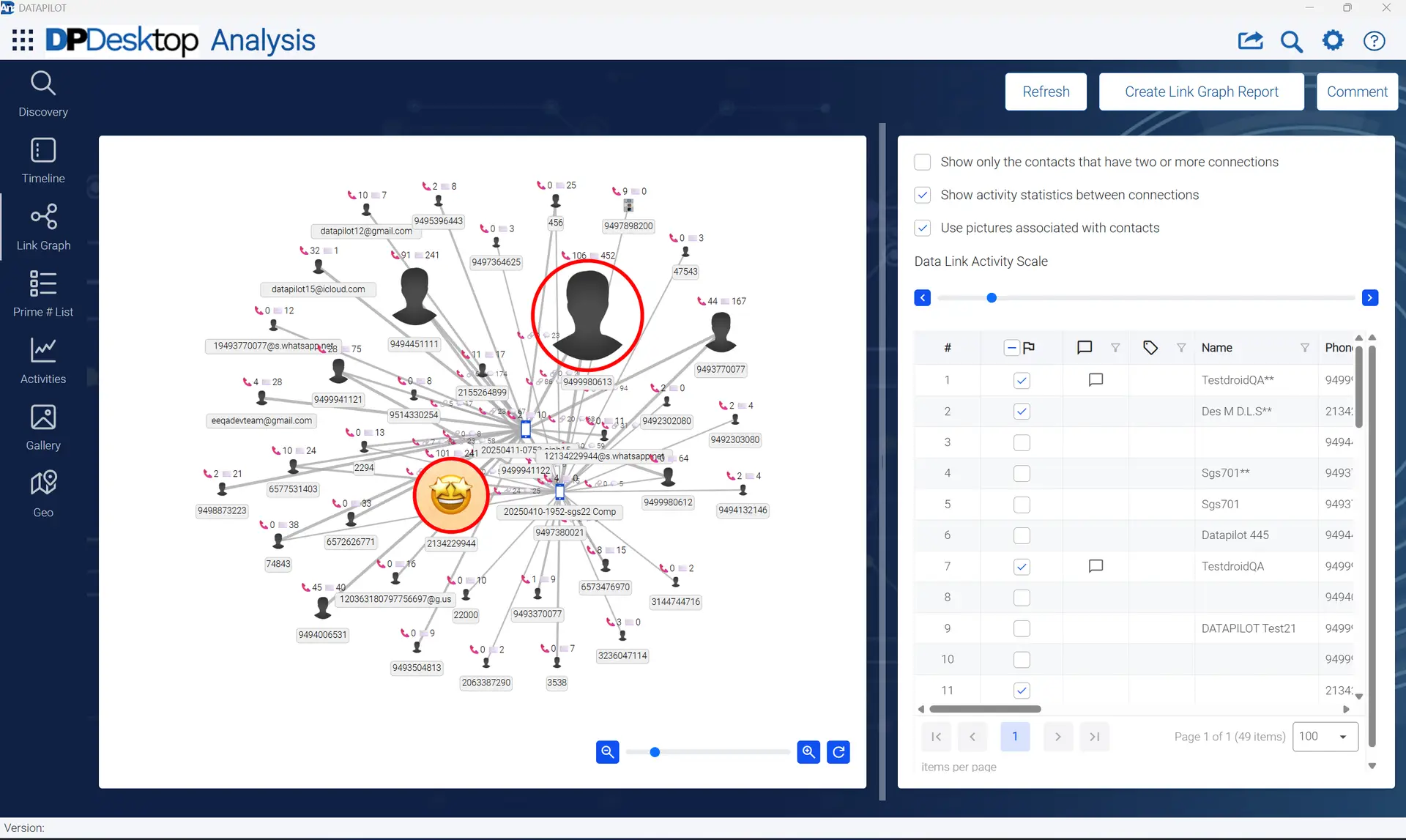Open the Geo map section
The width and height of the screenshot is (1406, 840).
click(x=43, y=494)
